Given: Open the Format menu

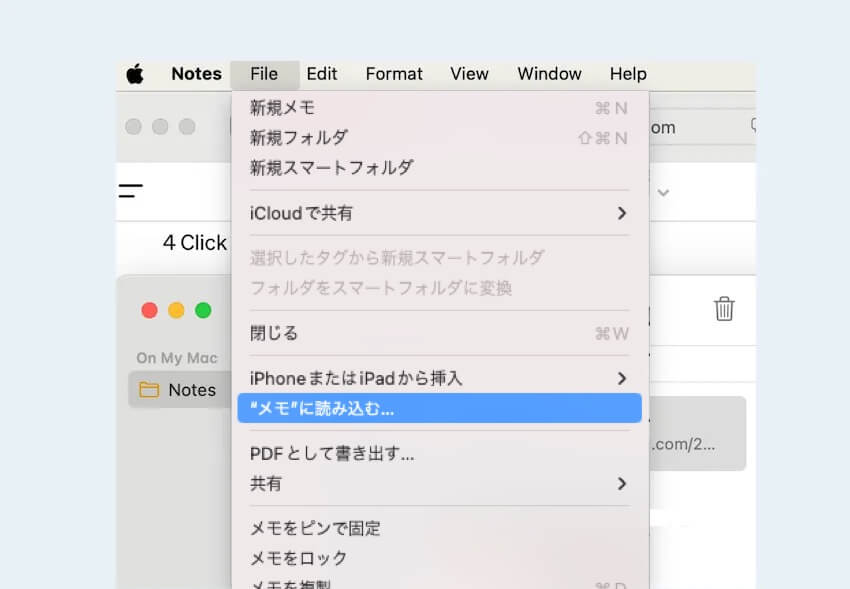Looking at the screenshot, I should pos(394,74).
